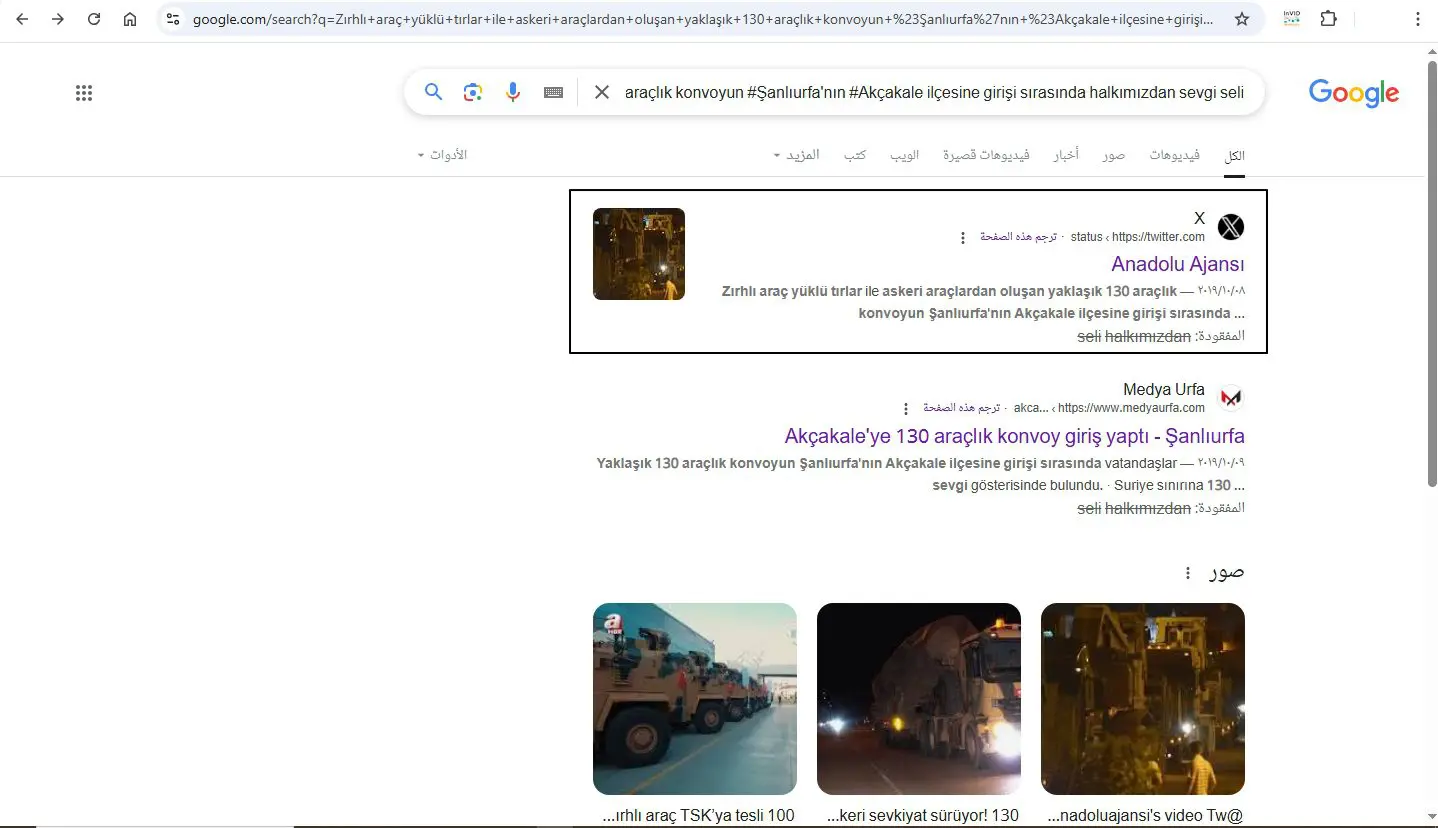Click the Medya Urfa site favicon
The width and height of the screenshot is (1438, 828).
pyautogui.click(x=1231, y=398)
